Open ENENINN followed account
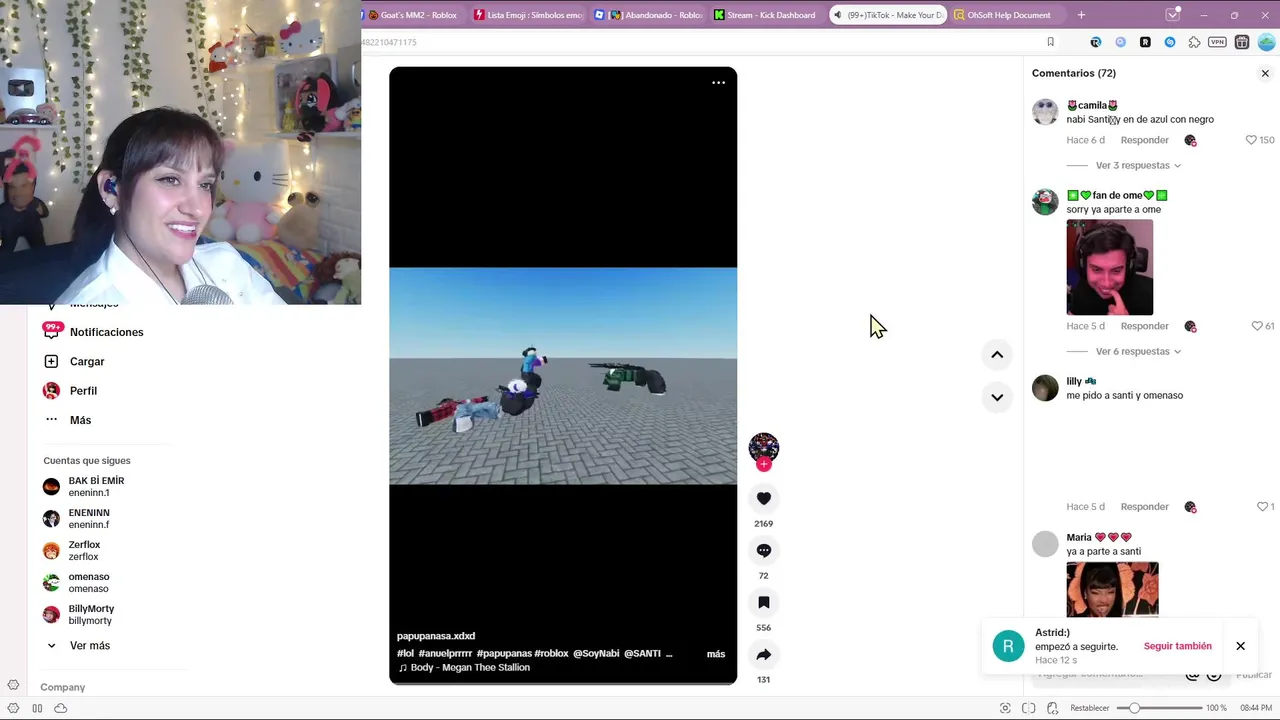Screen dimensions: 1280x720 (x=89, y=519)
